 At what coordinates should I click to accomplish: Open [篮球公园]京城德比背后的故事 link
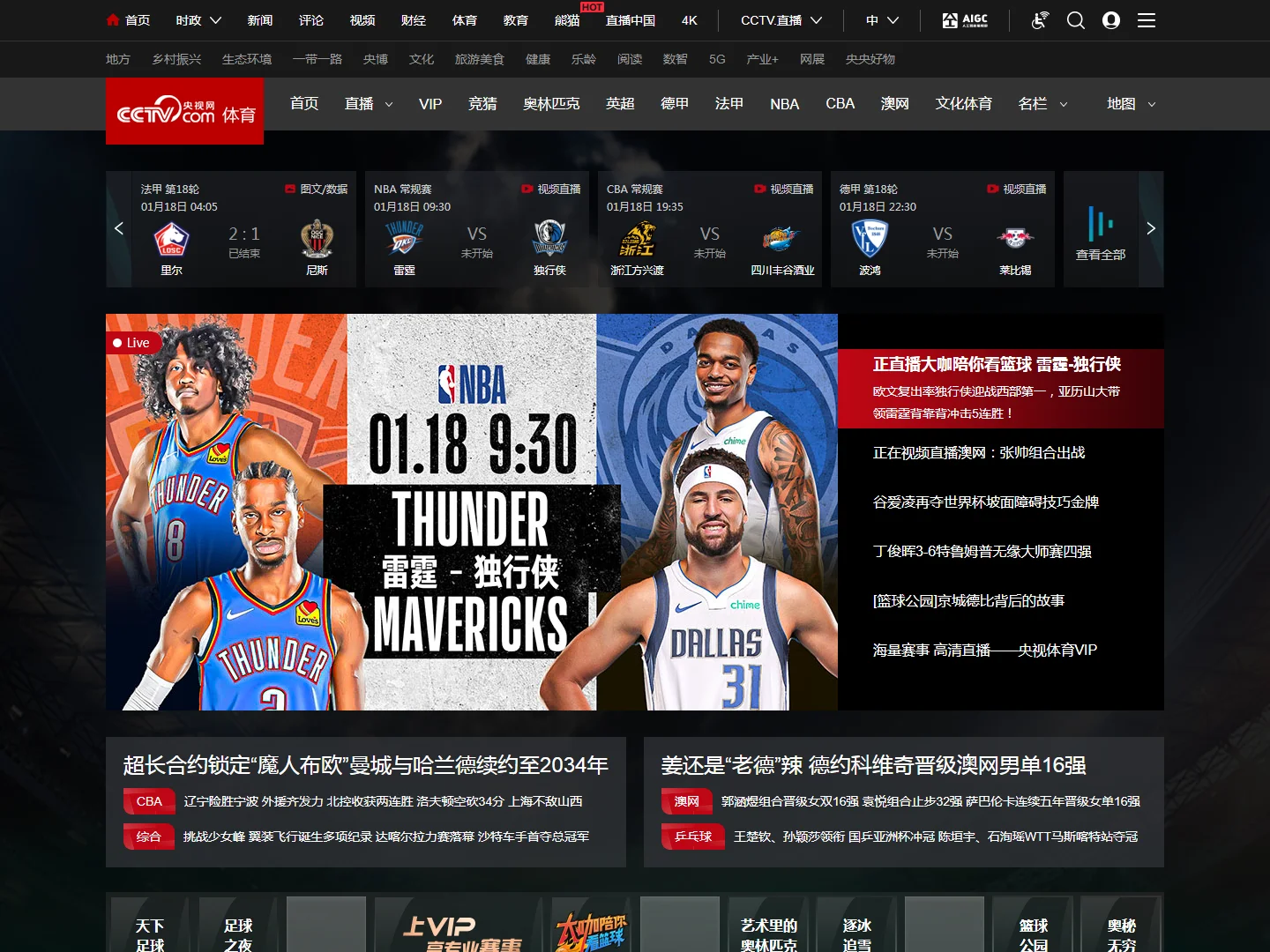click(968, 600)
